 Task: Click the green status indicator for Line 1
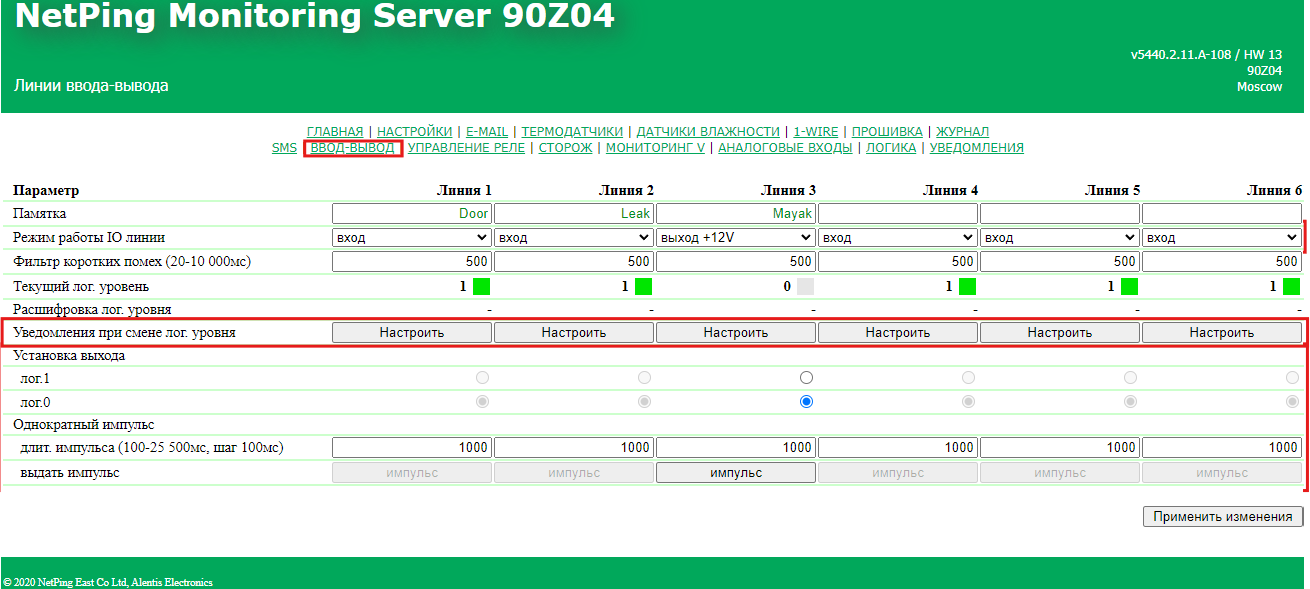481,286
